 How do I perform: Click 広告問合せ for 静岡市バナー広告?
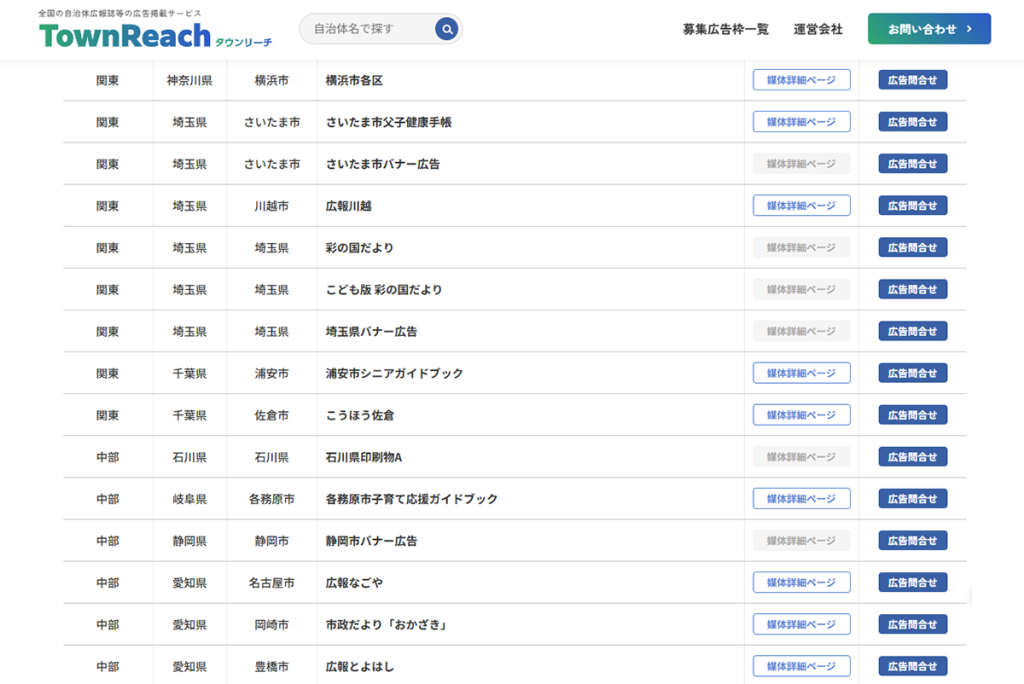pos(912,540)
